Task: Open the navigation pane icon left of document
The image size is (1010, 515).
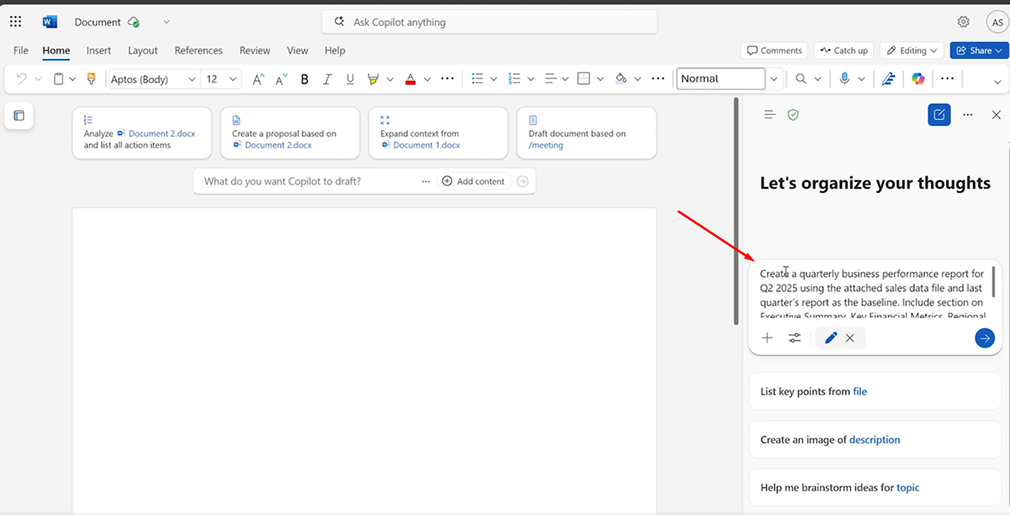Action: click(x=19, y=116)
